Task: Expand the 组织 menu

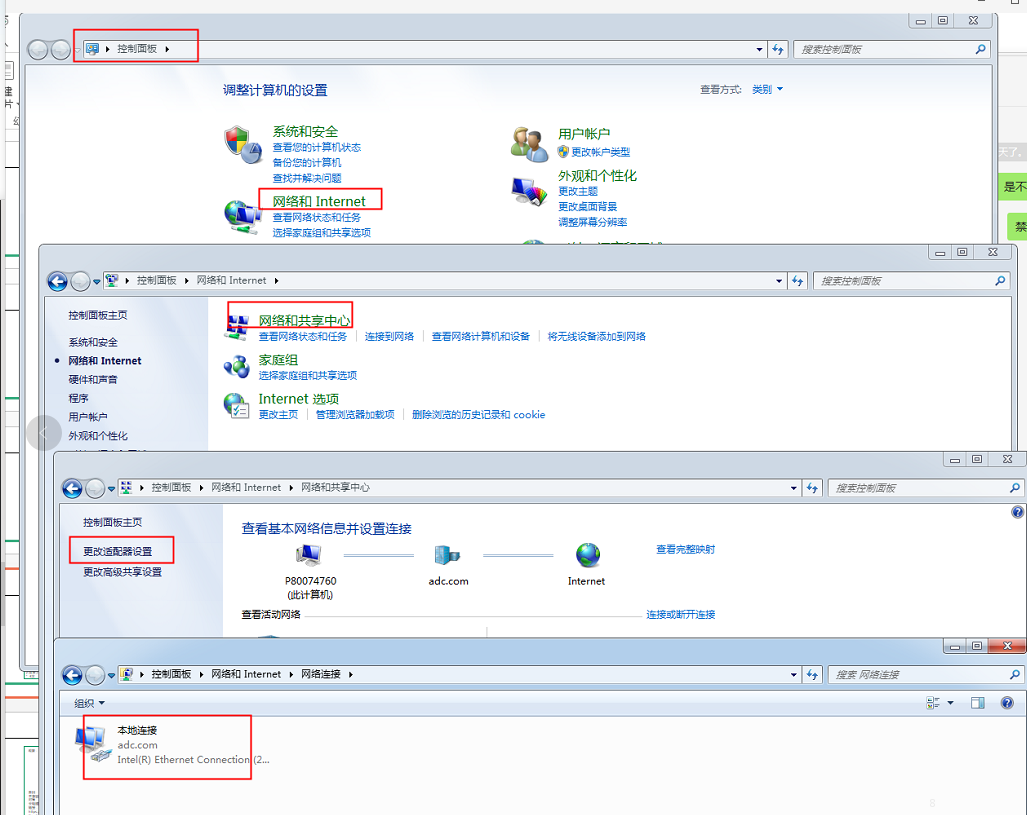Action: [89, 703]
